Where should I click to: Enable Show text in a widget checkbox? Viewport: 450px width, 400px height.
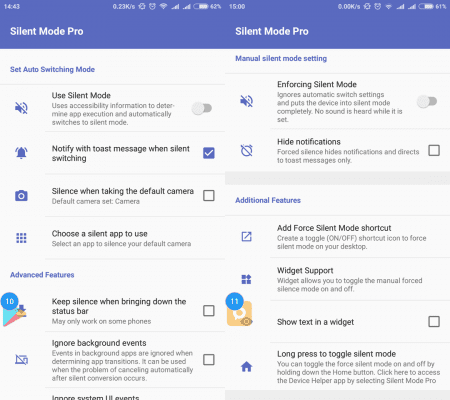point(434,322)
